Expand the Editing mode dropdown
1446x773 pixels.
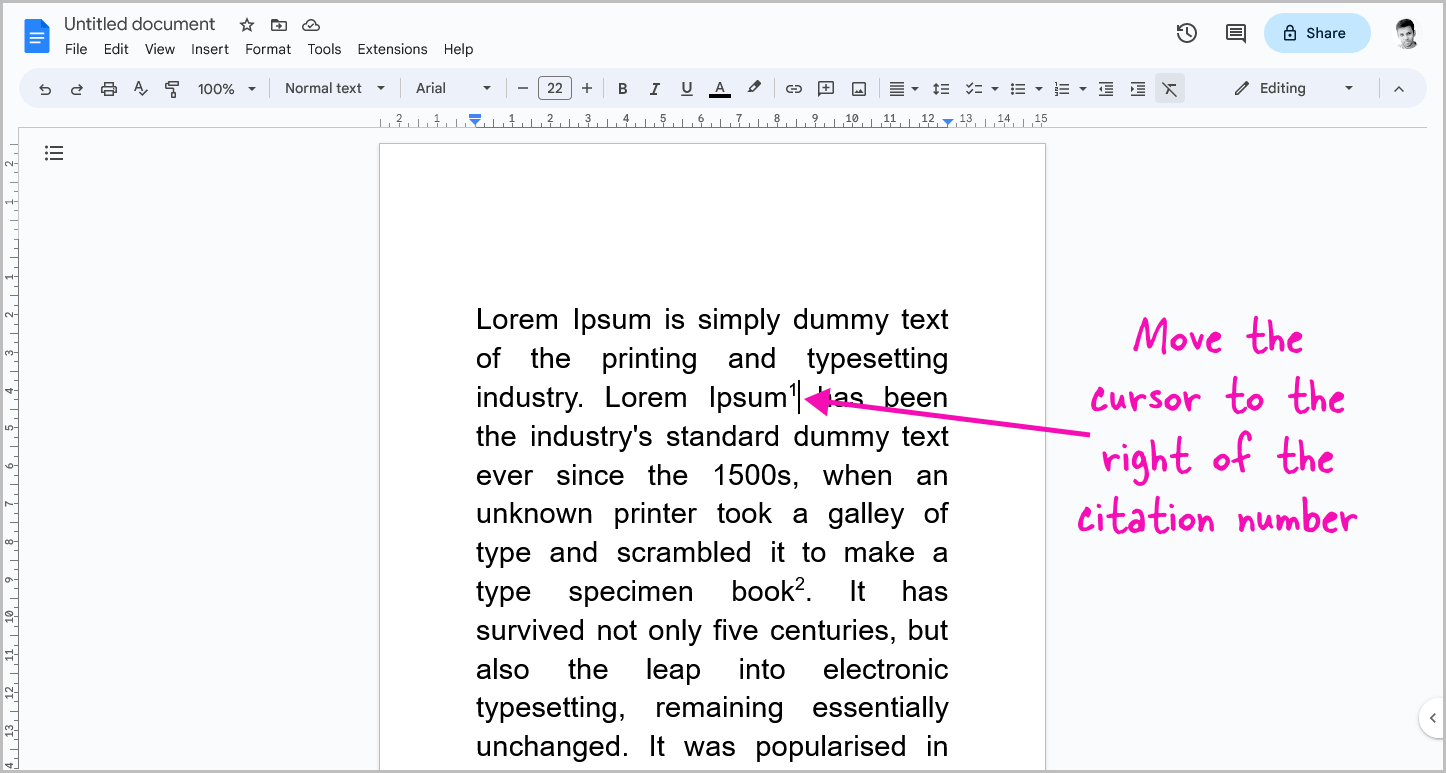point(1348,88)
